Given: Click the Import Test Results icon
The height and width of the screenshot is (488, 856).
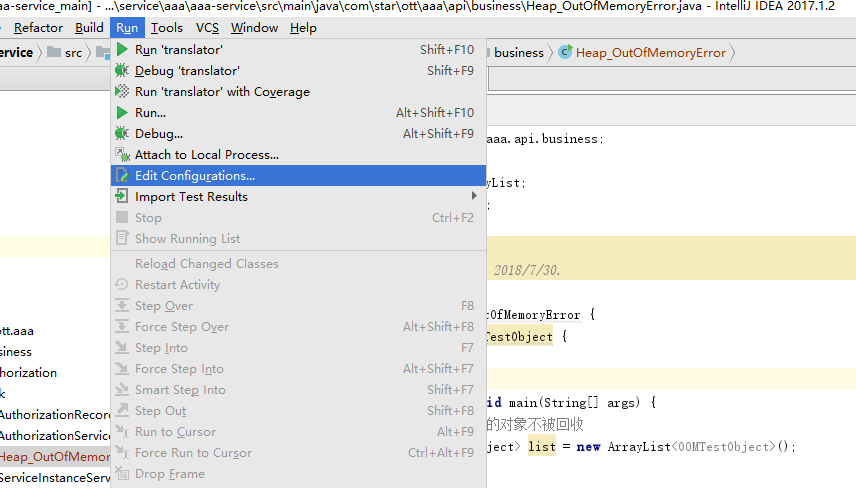Looking at the screenshot, I should pos(122,197).
